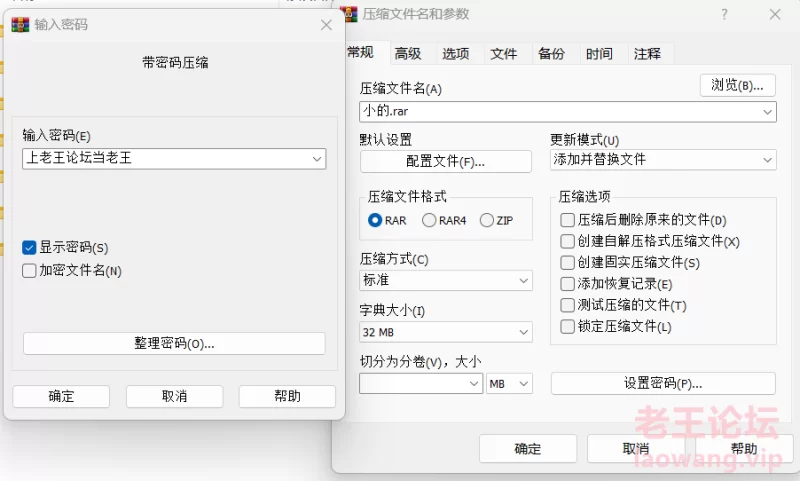800x481 pixels.
Task: Open 压缩方式 dropdown showing 标准
Action: 523,281
